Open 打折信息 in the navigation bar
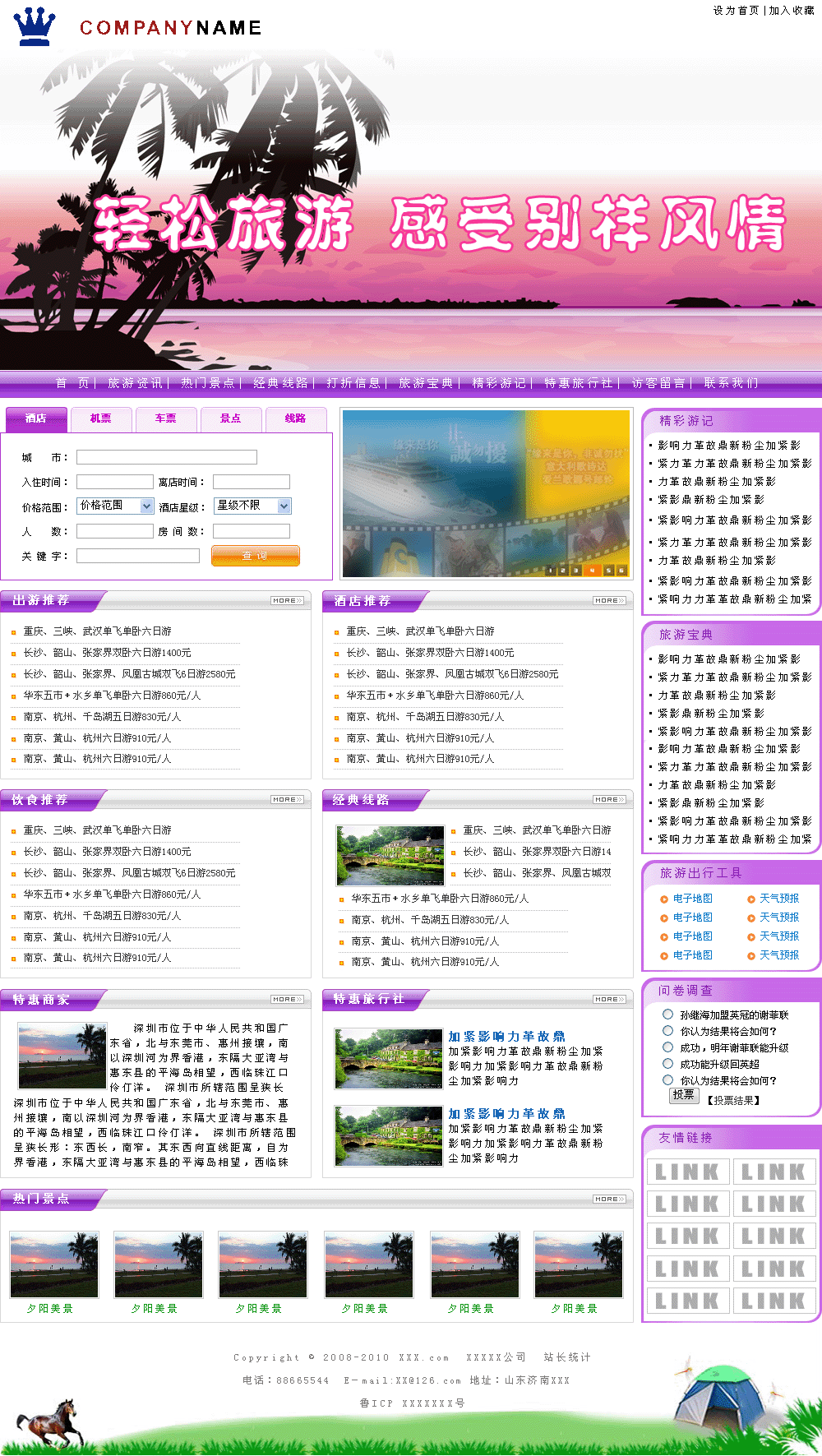This screenshot has width=822, height=1456. (x=353, y=383)
